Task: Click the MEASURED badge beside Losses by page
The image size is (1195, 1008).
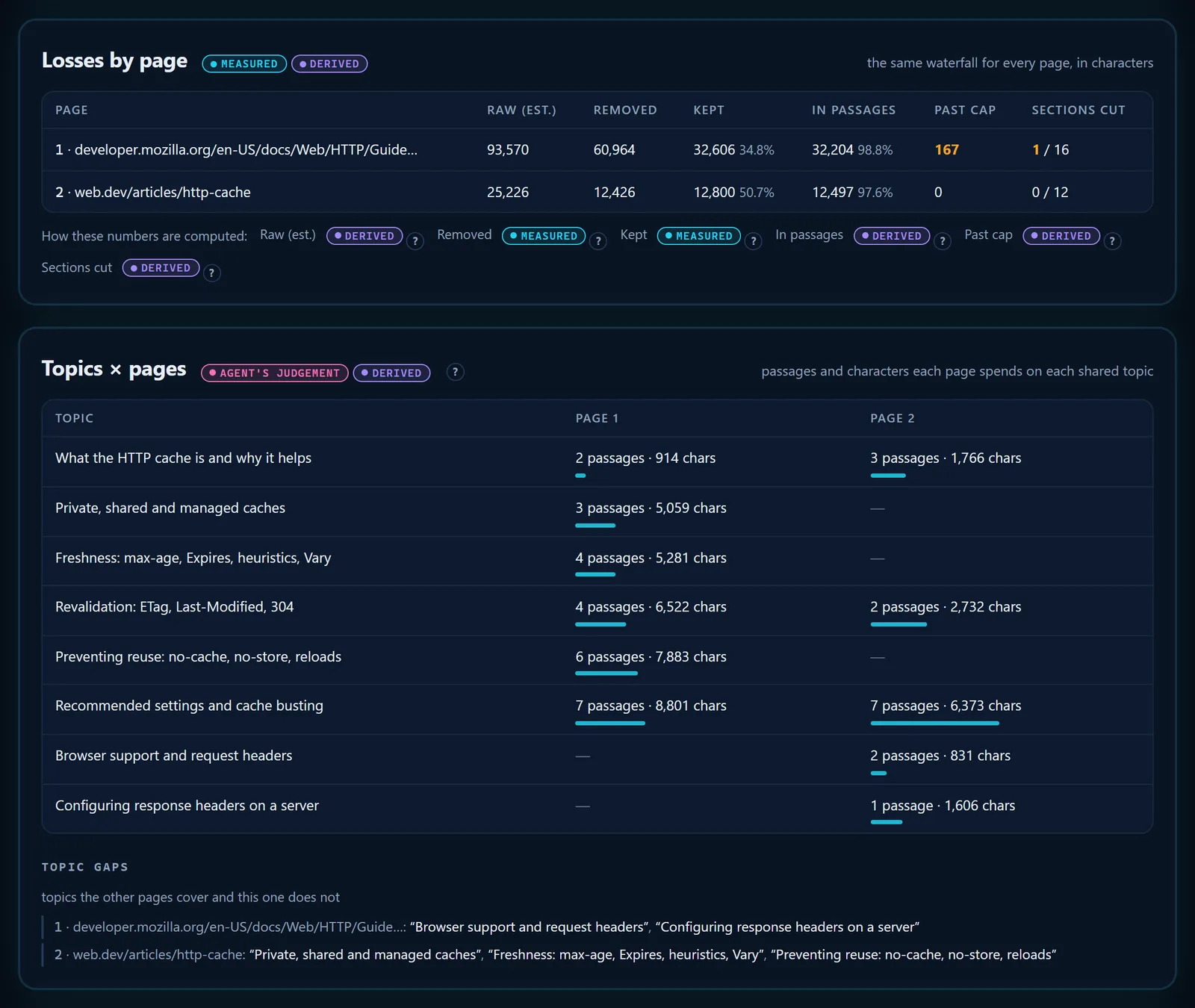Action: 244,64
